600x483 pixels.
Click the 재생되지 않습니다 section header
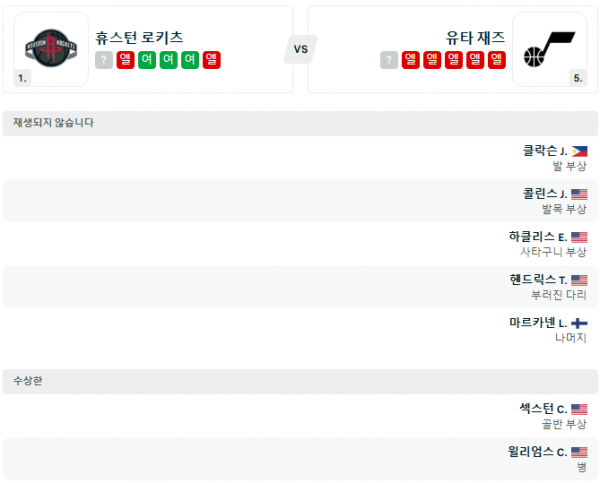(54, 123)
